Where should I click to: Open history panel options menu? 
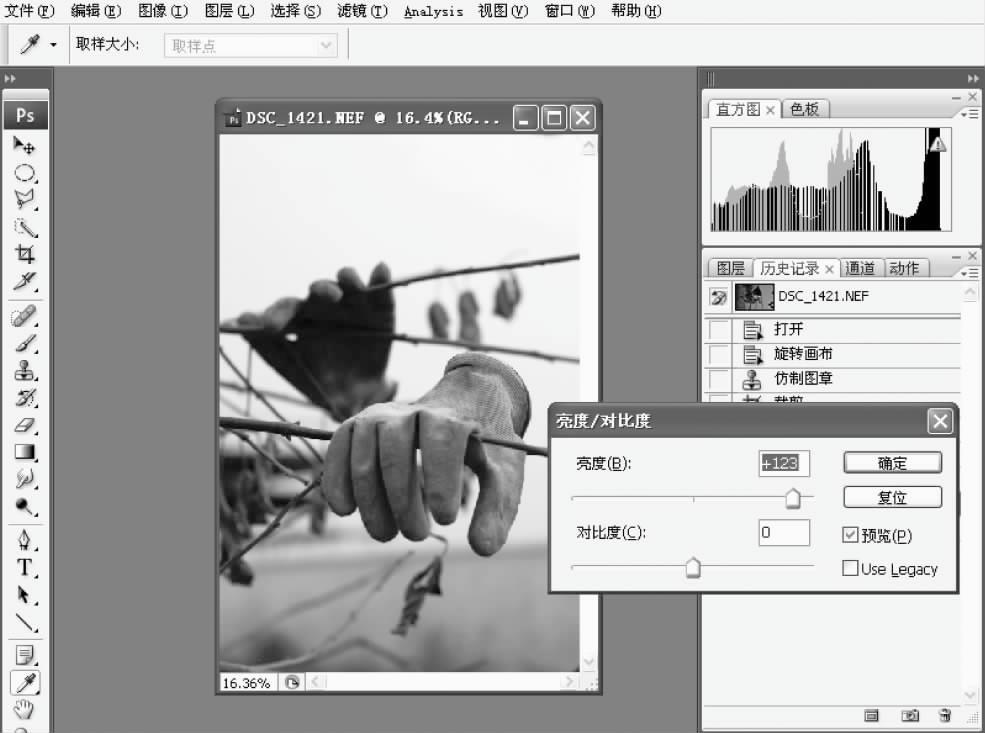coord(969,273)
